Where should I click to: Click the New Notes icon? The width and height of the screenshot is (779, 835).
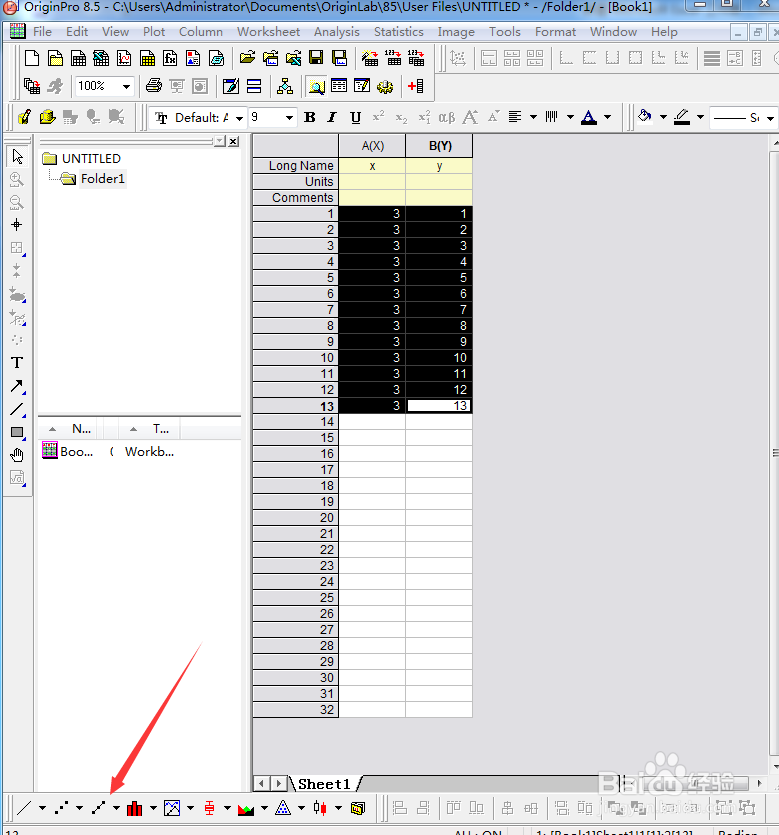point(216,58)
